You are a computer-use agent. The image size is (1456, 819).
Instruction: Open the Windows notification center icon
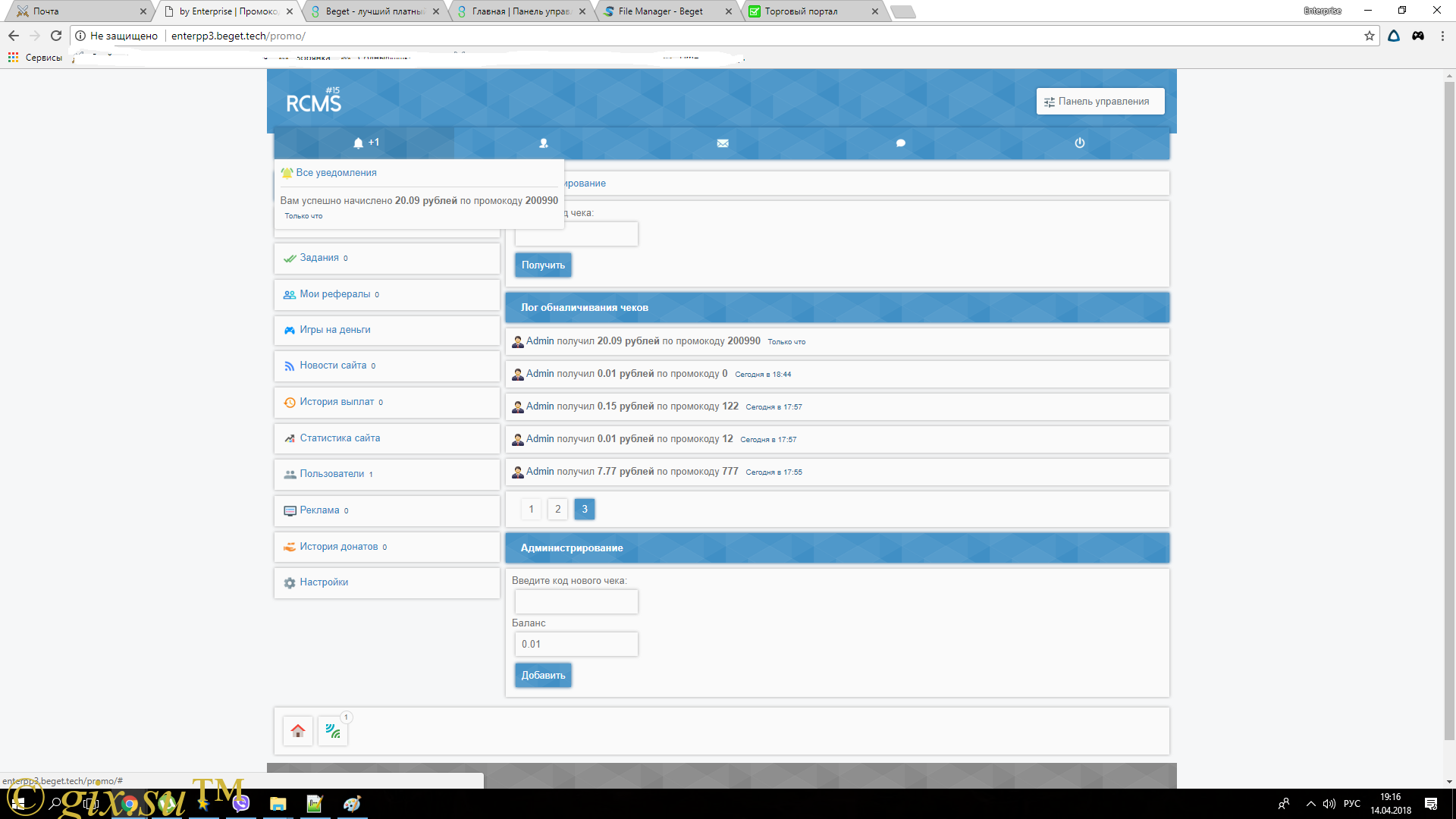(x=1431, y=804)
